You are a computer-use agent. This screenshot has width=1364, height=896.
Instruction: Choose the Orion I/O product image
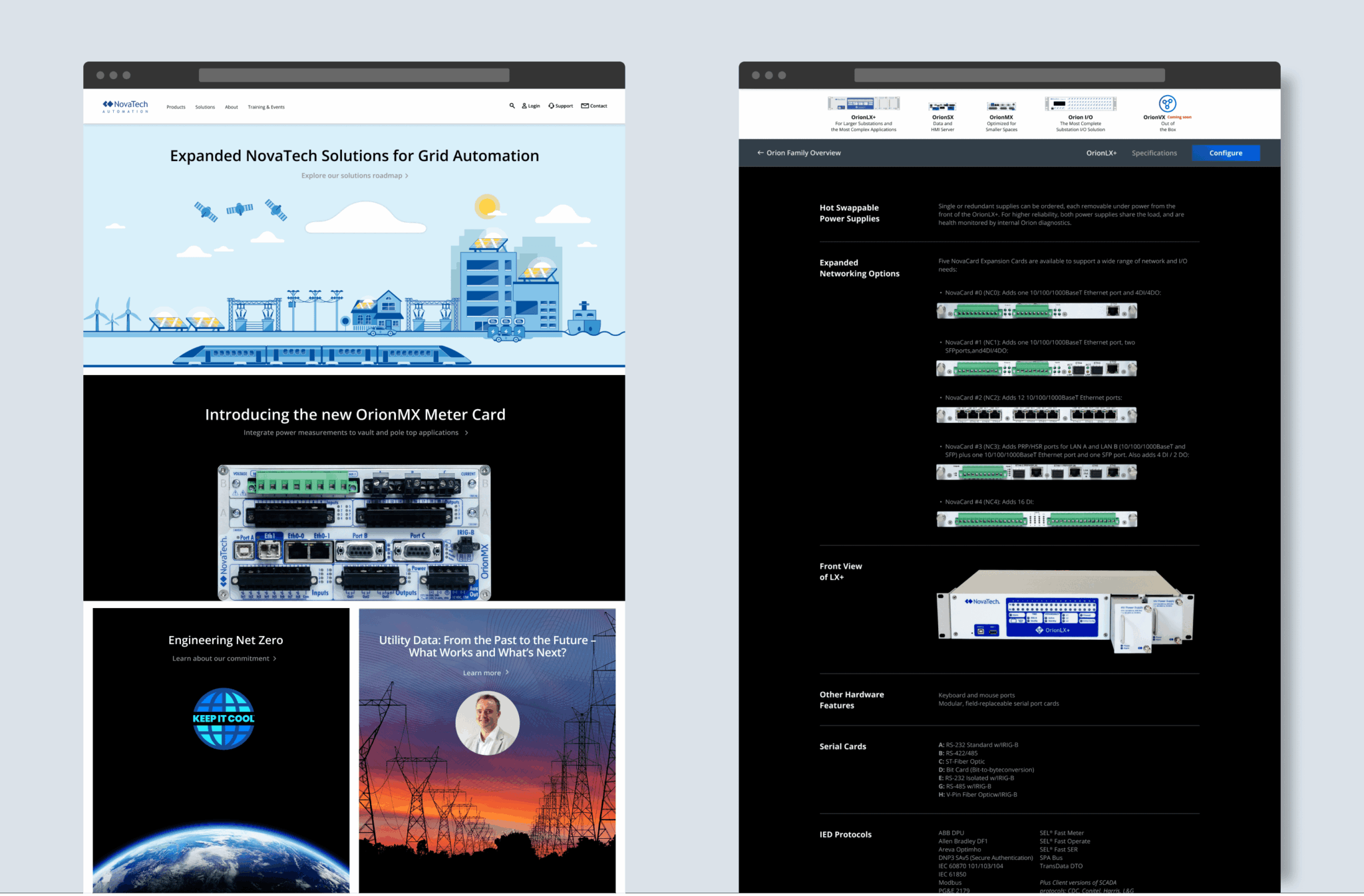pyautogui.click(x=1080, y=104)
